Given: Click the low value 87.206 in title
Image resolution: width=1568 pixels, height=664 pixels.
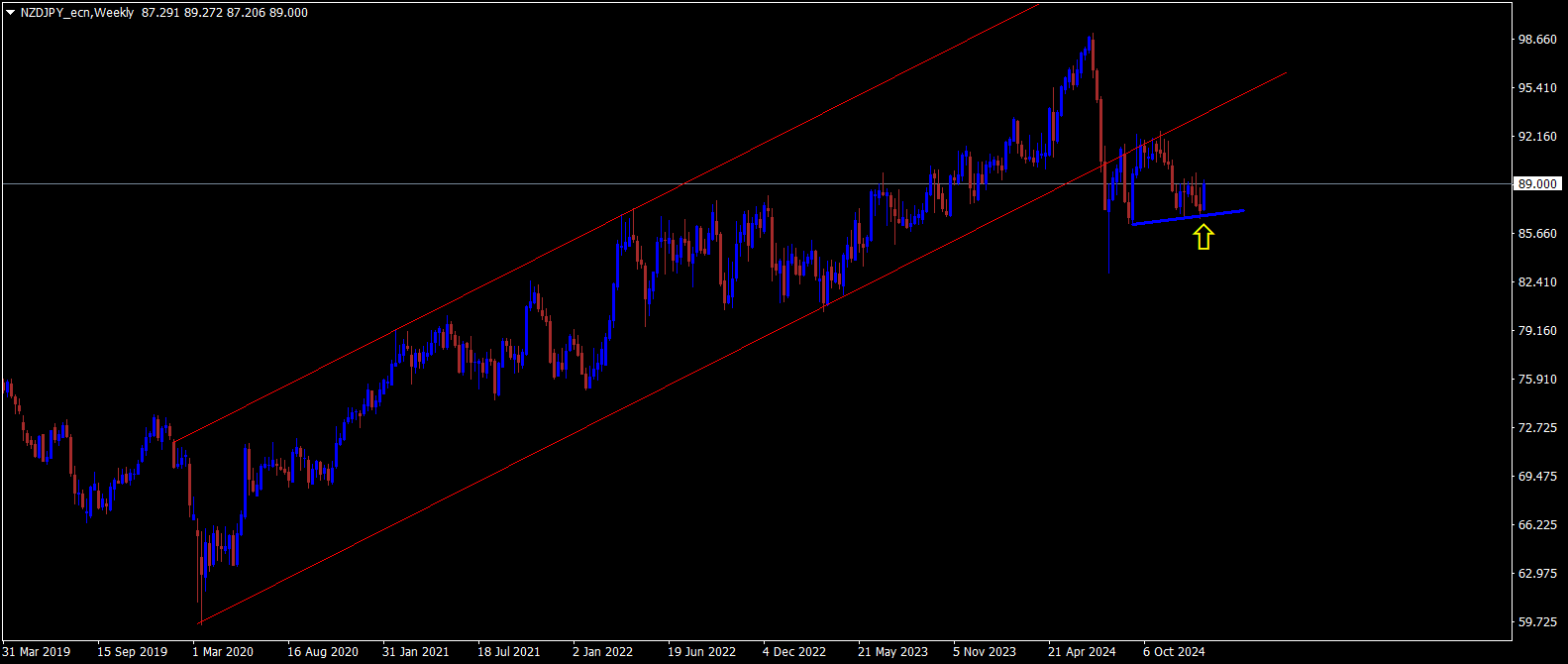Looking at the screenshot, I should pos(246,13).
